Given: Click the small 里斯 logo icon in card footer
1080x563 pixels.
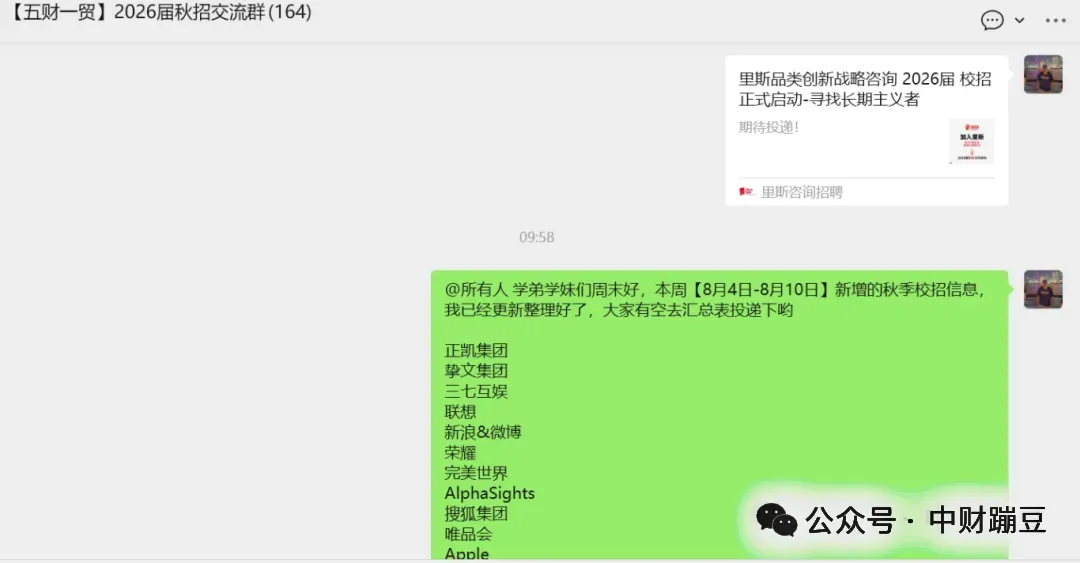Looking at the screenshot, I should 746,192.
